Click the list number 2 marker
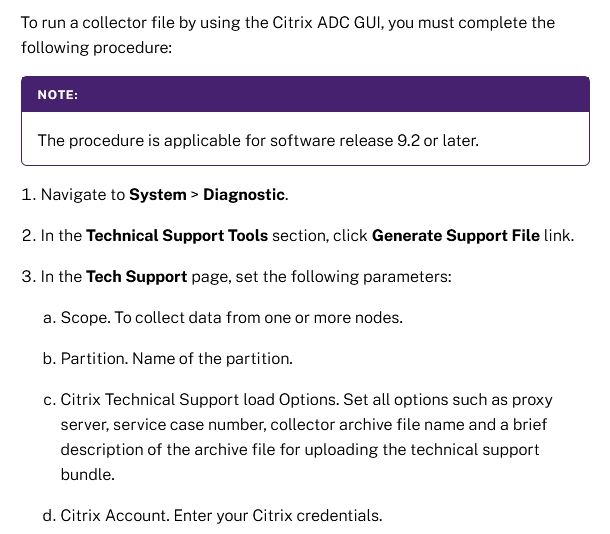Image resolution: width=610 pixels, height=534 pixels. 28,236
